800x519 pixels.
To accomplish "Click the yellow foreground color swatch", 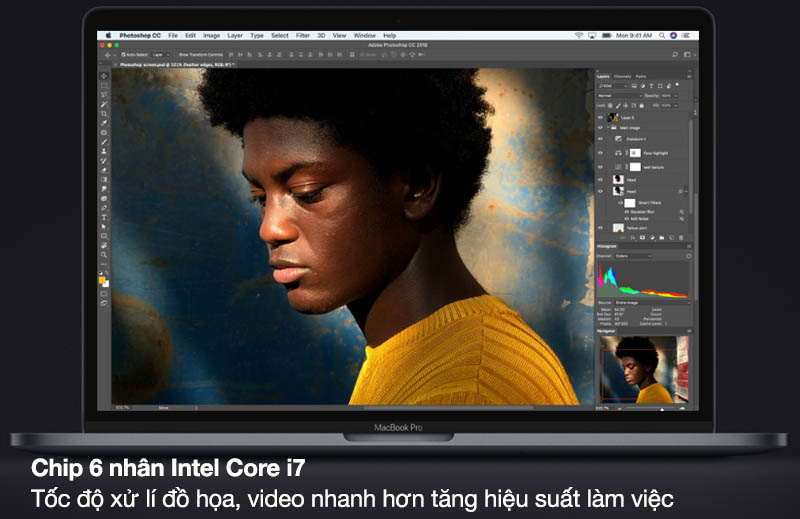I will [x=102, y=279].
